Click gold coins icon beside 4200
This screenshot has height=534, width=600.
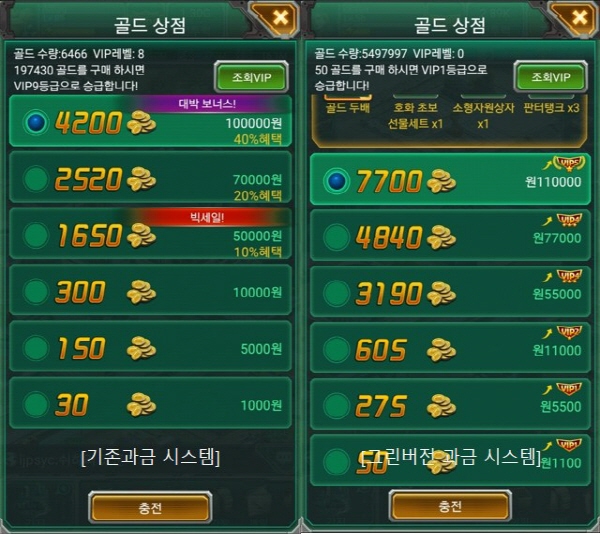pos(141,122)
